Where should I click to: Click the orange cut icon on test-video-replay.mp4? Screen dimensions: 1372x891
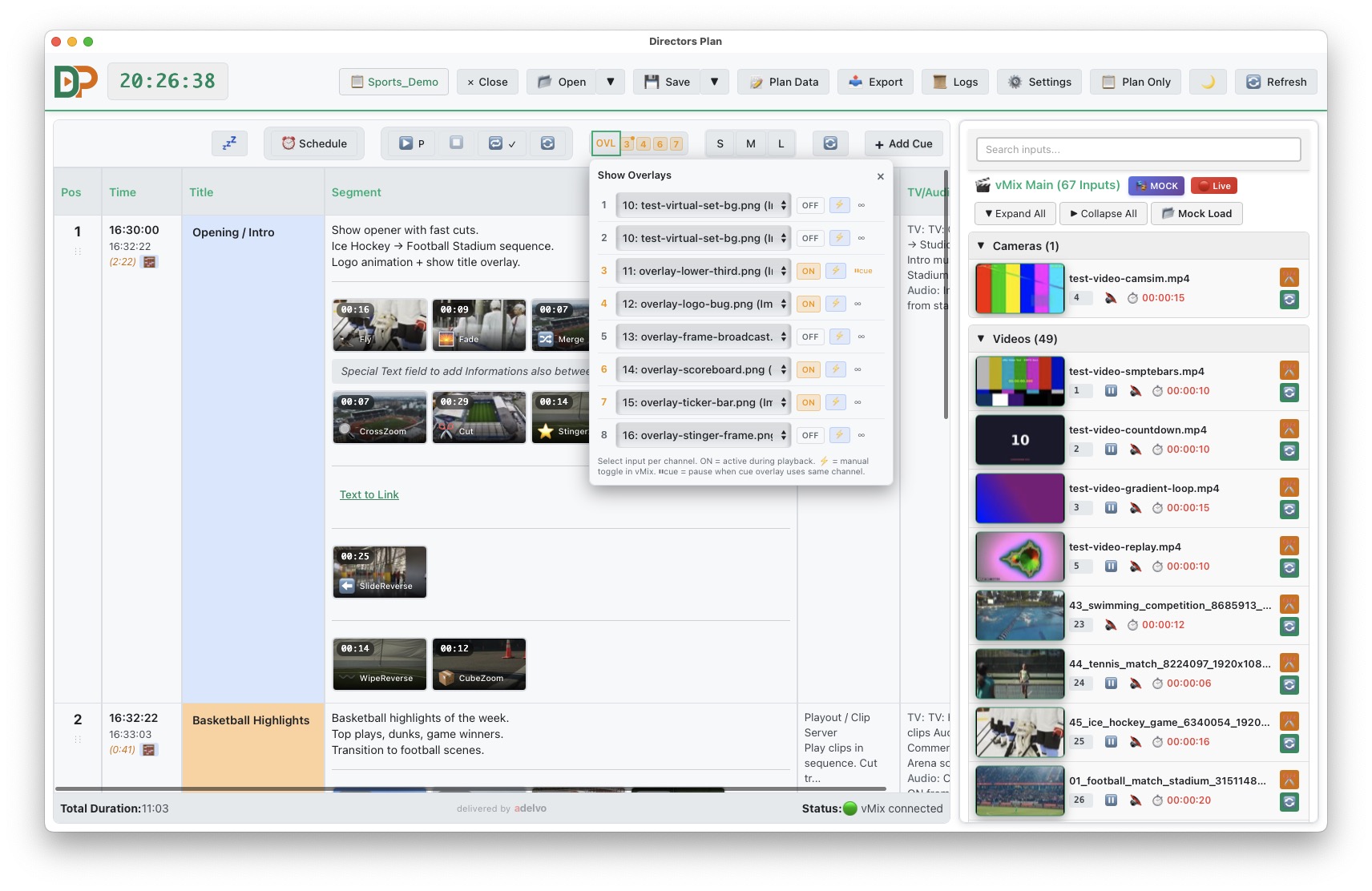pyautogui.click(x=1289, y=545)
